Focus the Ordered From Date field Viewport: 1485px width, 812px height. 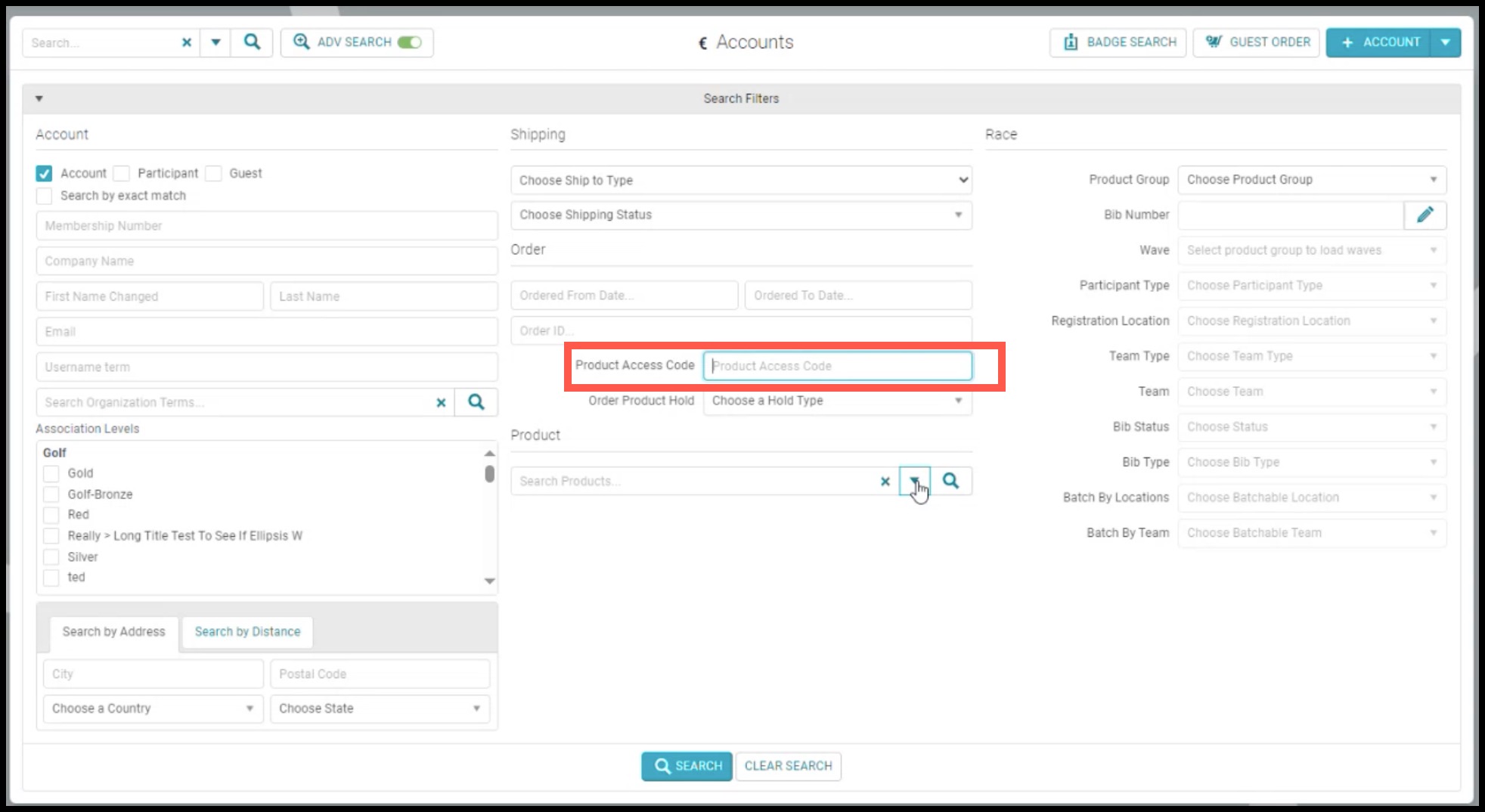[x=624, y=296]
